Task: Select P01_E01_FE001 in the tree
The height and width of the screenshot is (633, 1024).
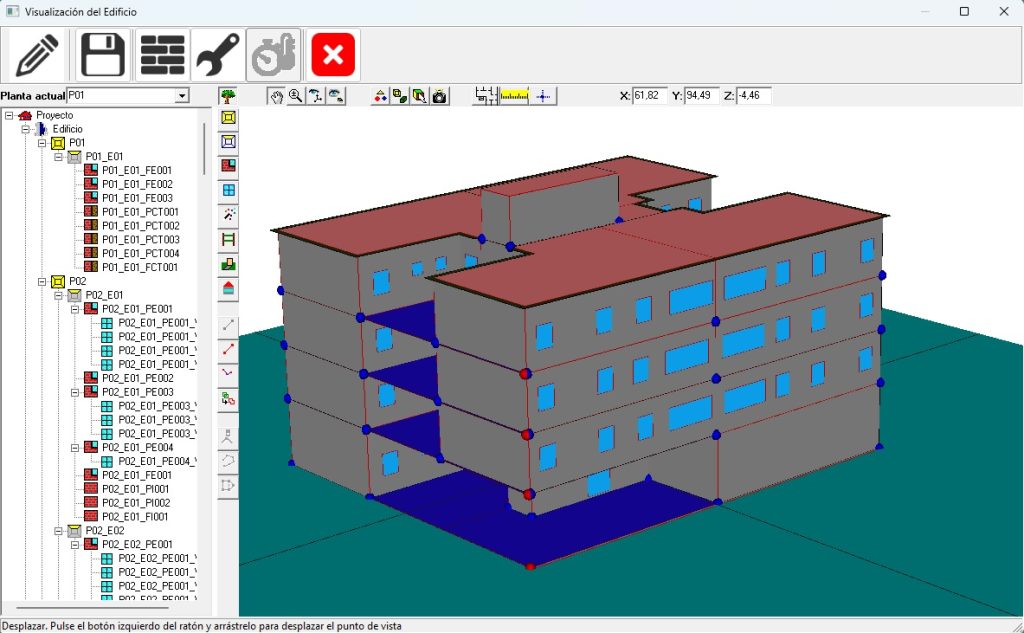Action: coord(136,171)
